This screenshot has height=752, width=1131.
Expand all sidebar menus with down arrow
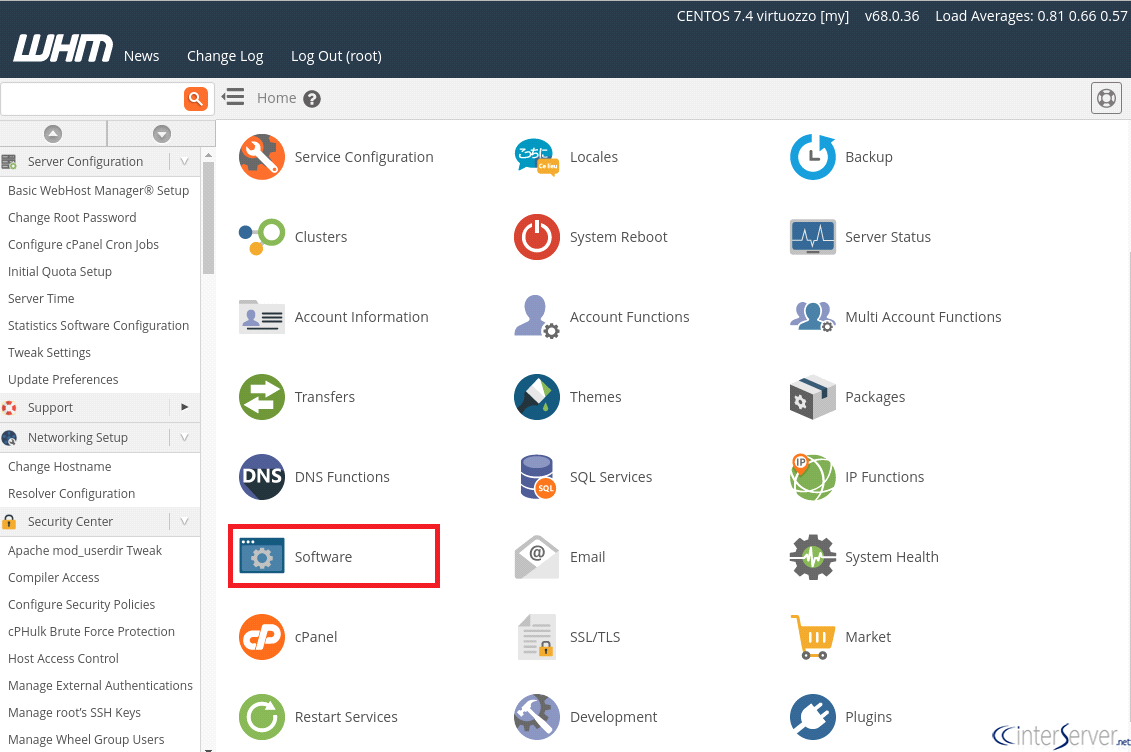[x=162, y=133]
